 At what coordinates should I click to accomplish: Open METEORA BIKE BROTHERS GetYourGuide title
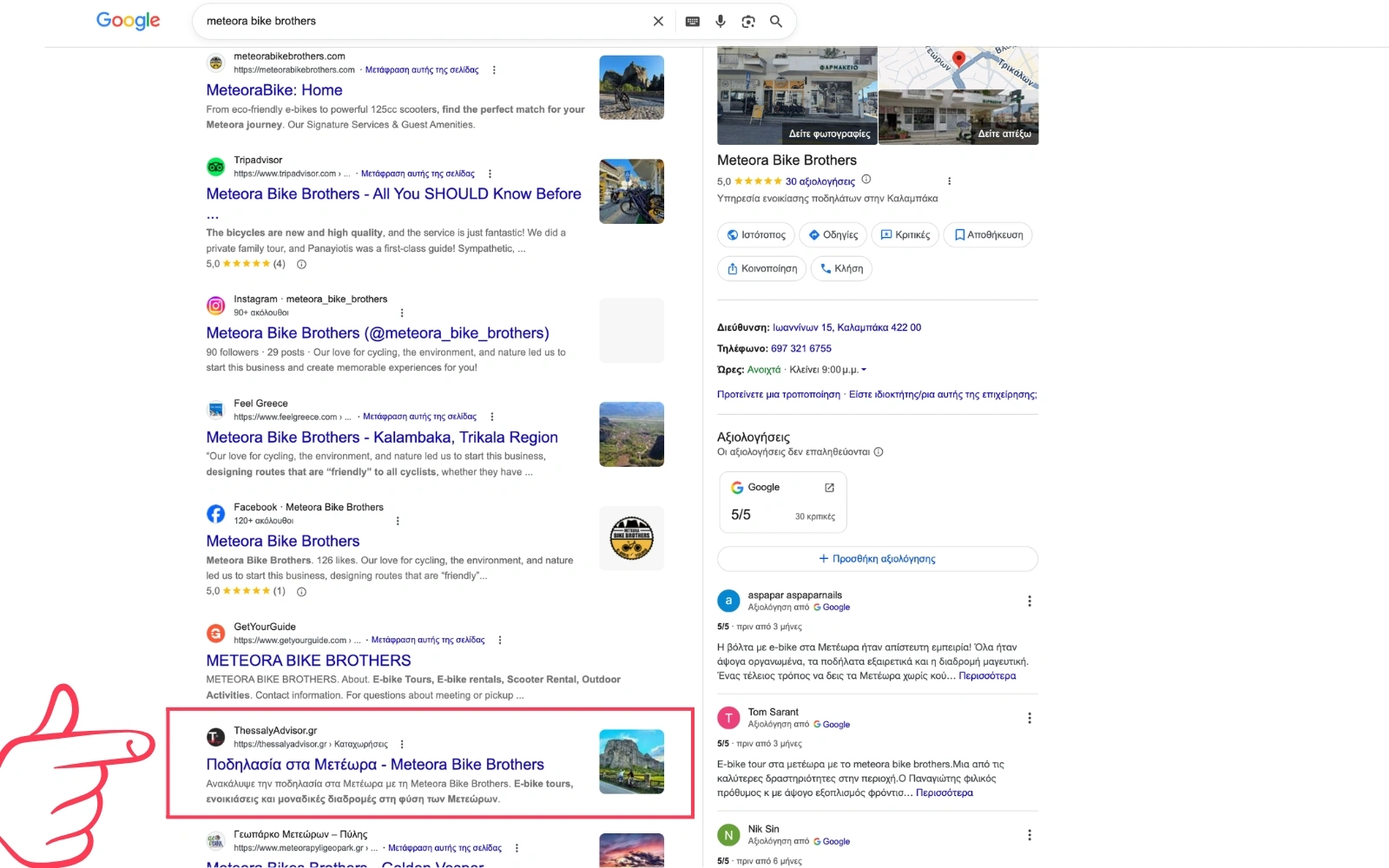[x=308, y=661]
